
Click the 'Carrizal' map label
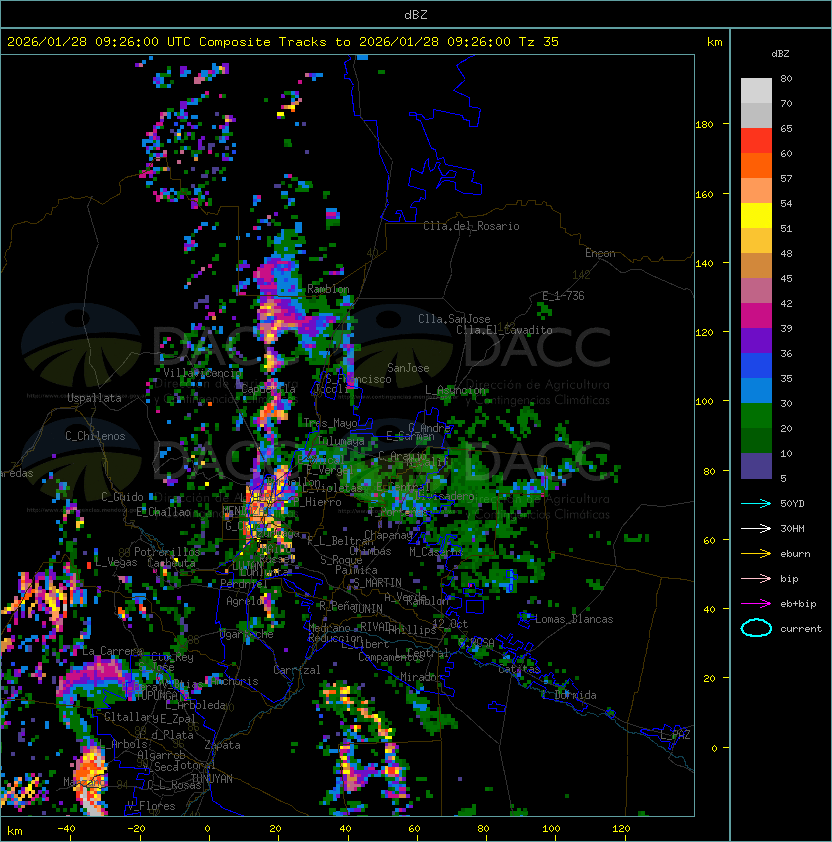297,670
